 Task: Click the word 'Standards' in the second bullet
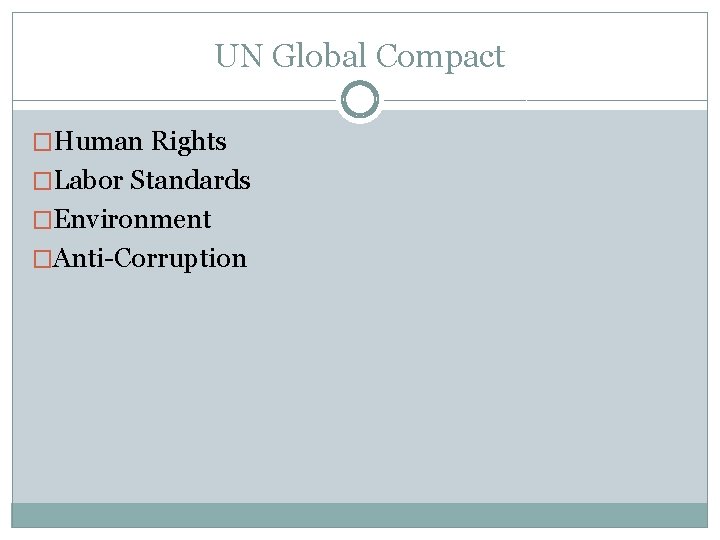tap(191, 180)
